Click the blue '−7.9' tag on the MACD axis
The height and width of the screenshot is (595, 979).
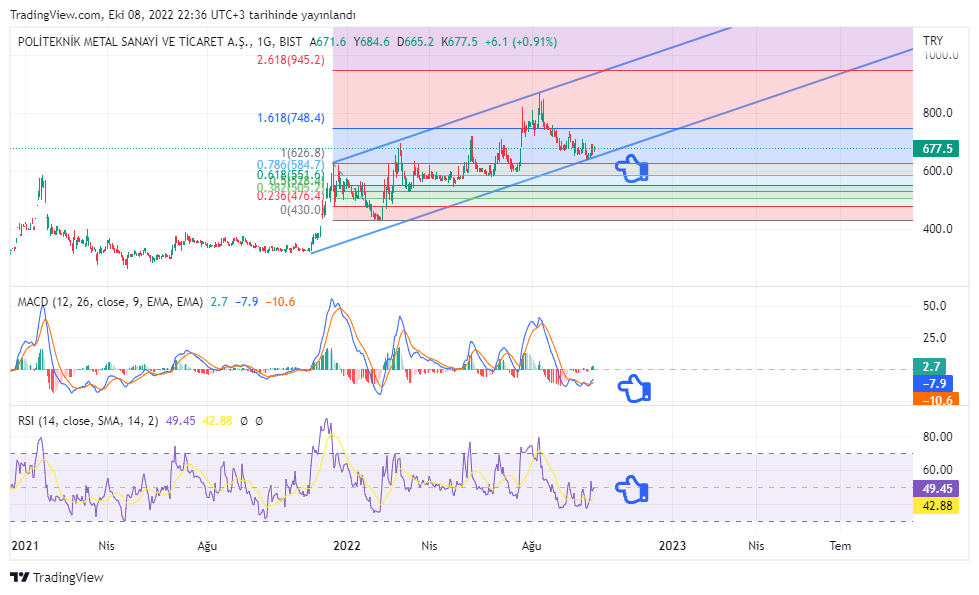click(x=933, y=383)
